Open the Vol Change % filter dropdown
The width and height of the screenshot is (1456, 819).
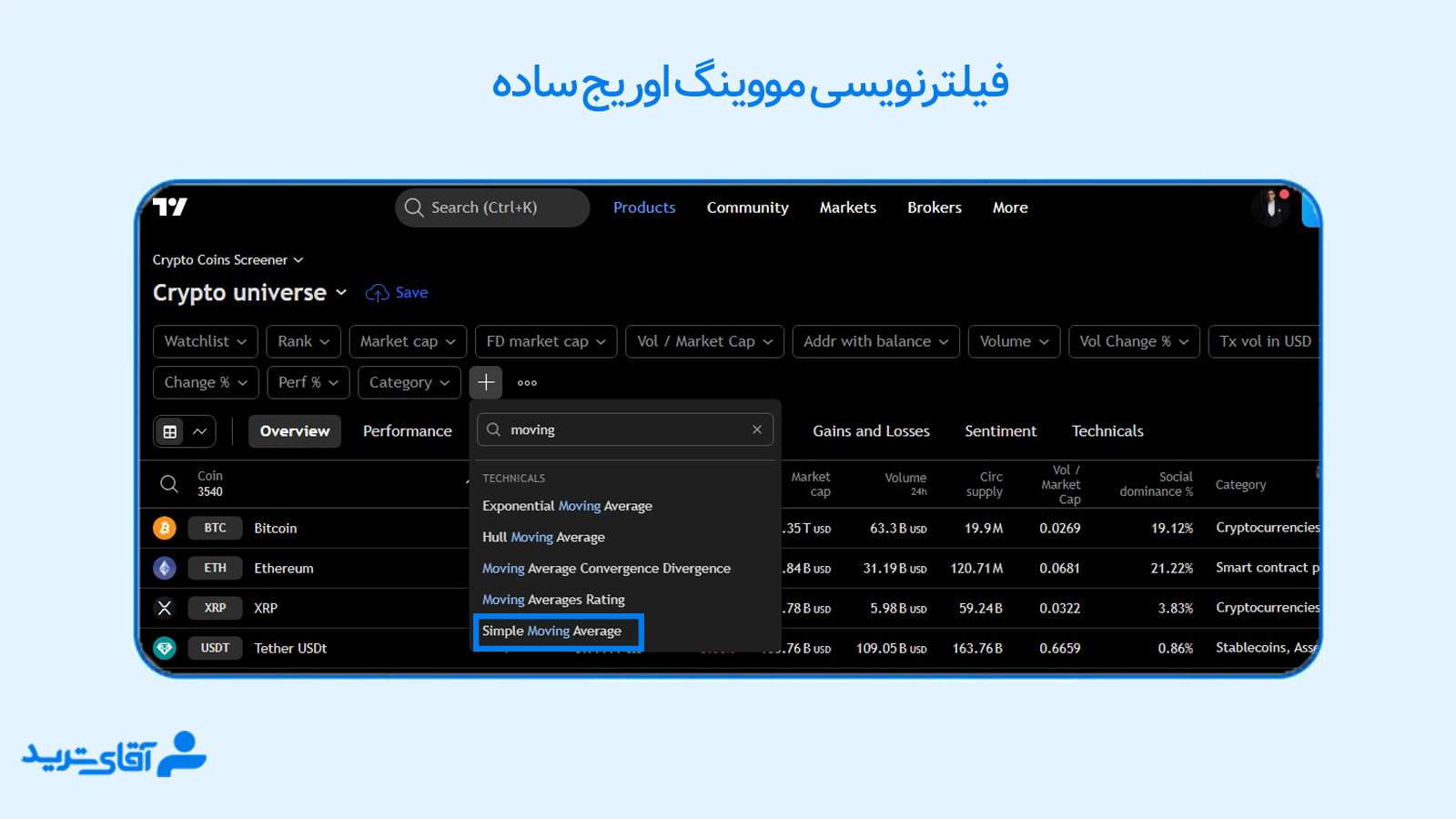coord(1134,341)
